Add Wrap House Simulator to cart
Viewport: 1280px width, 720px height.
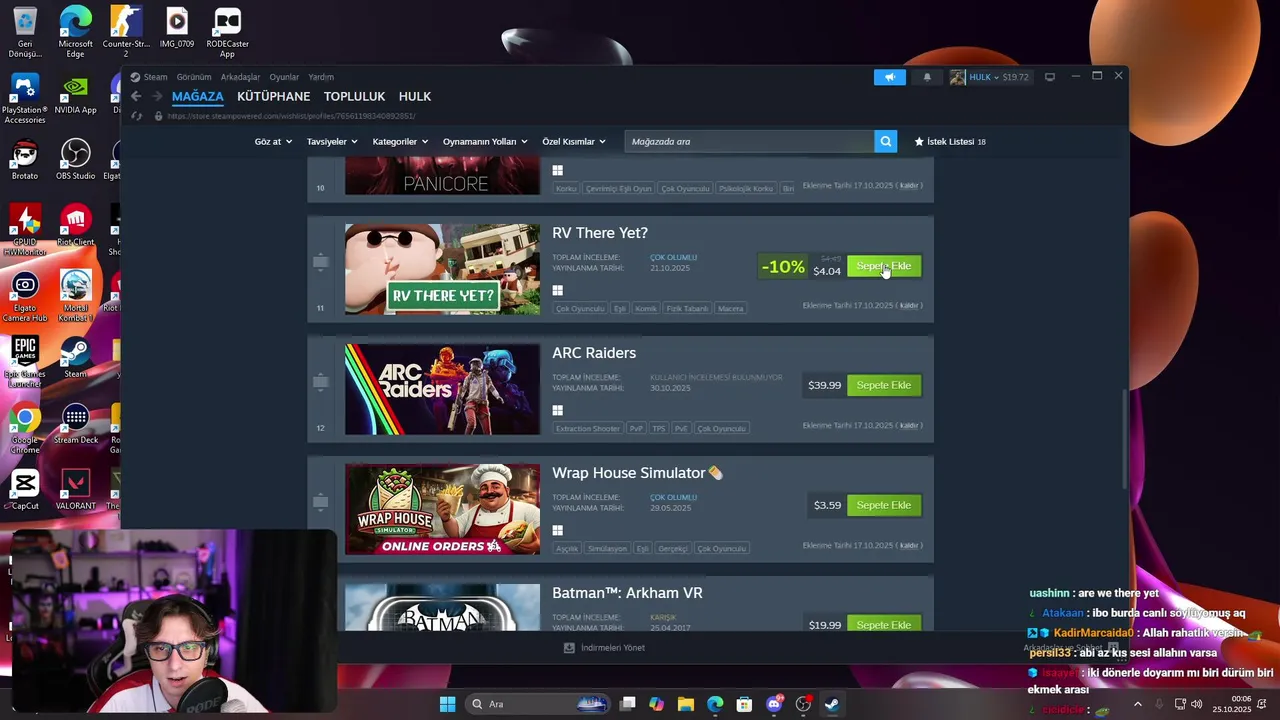[x=884, y=505]
